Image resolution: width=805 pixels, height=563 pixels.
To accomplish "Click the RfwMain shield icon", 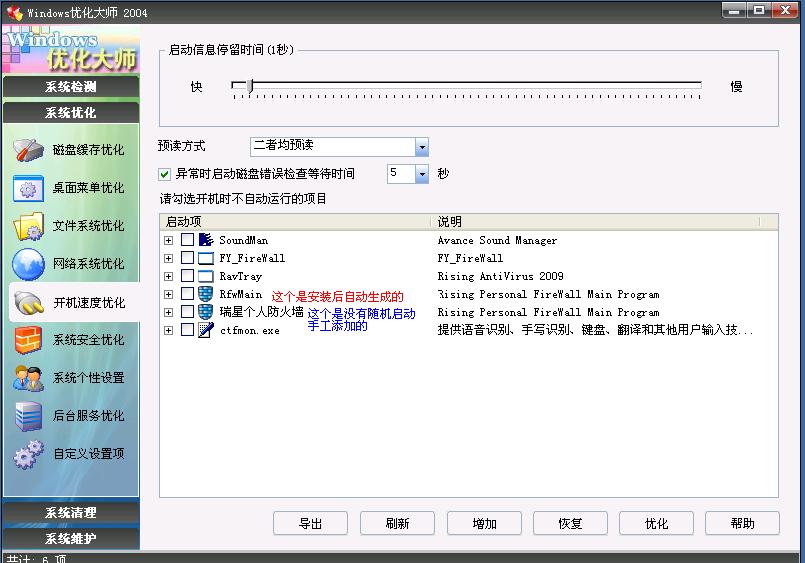I will (x=206, y=294).
